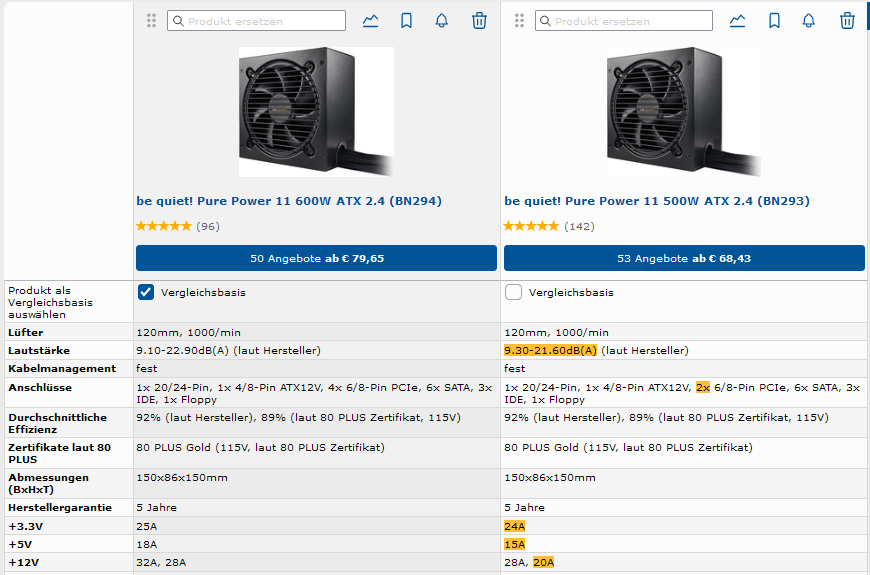
Task: Click search magnifier in BN294 replace field
Action: (x=178, y=21)
